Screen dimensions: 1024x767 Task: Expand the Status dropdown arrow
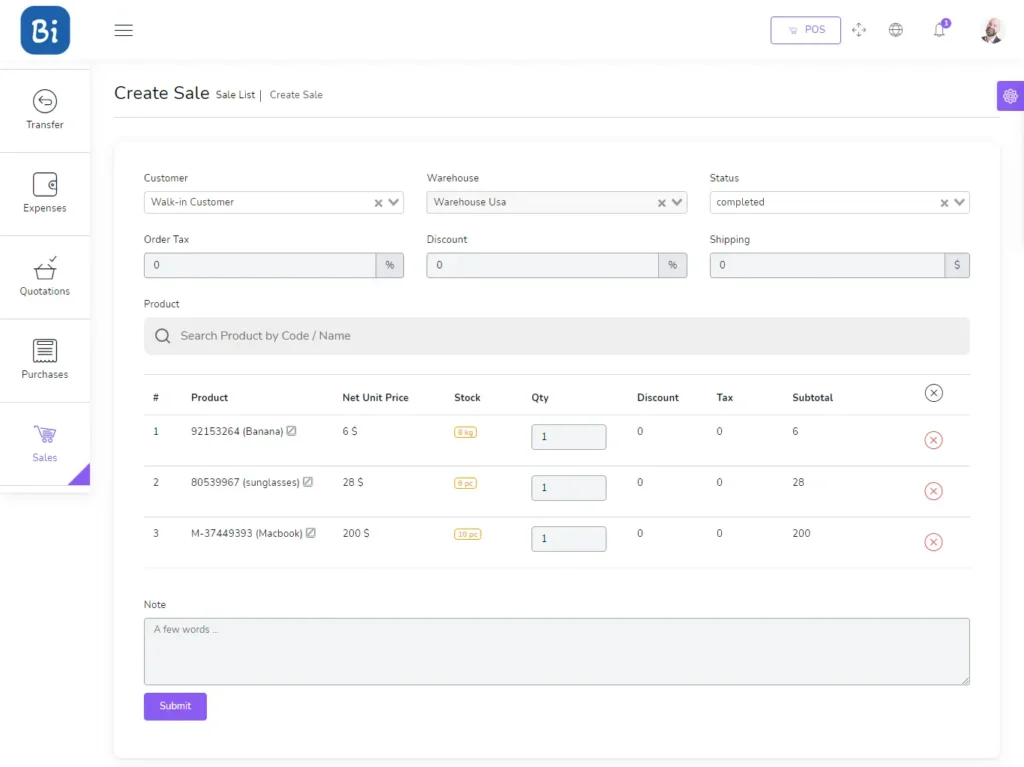click(959, 203)
